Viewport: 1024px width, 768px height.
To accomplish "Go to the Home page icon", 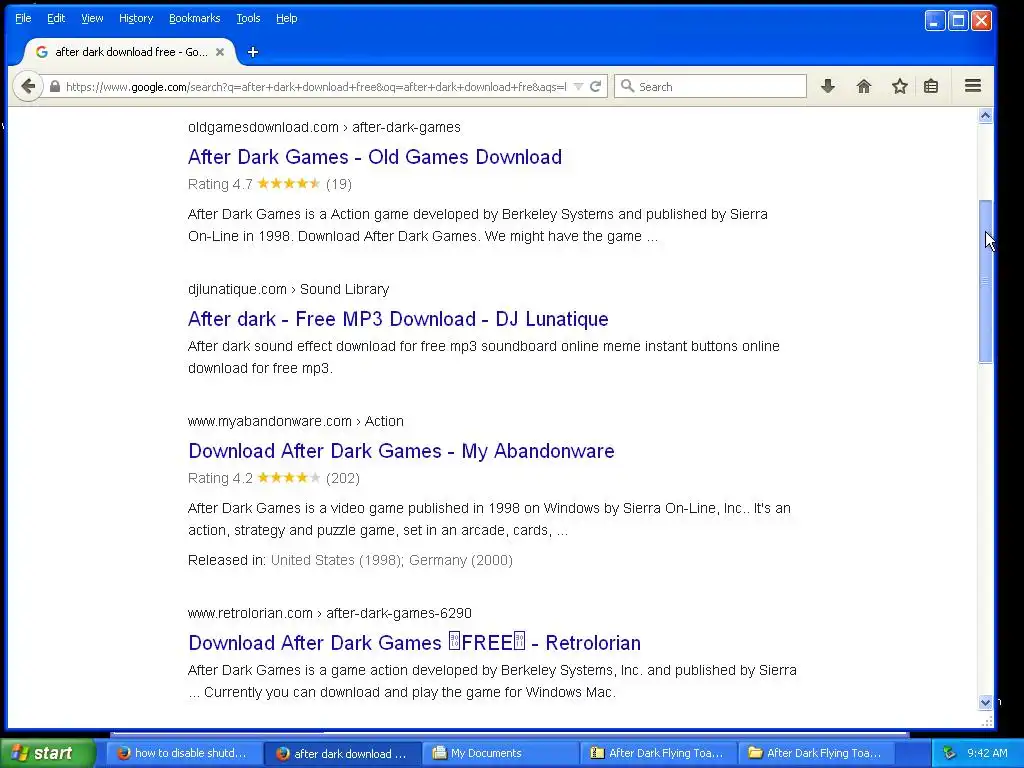I will pyautogui.click(x=863, y=86).
